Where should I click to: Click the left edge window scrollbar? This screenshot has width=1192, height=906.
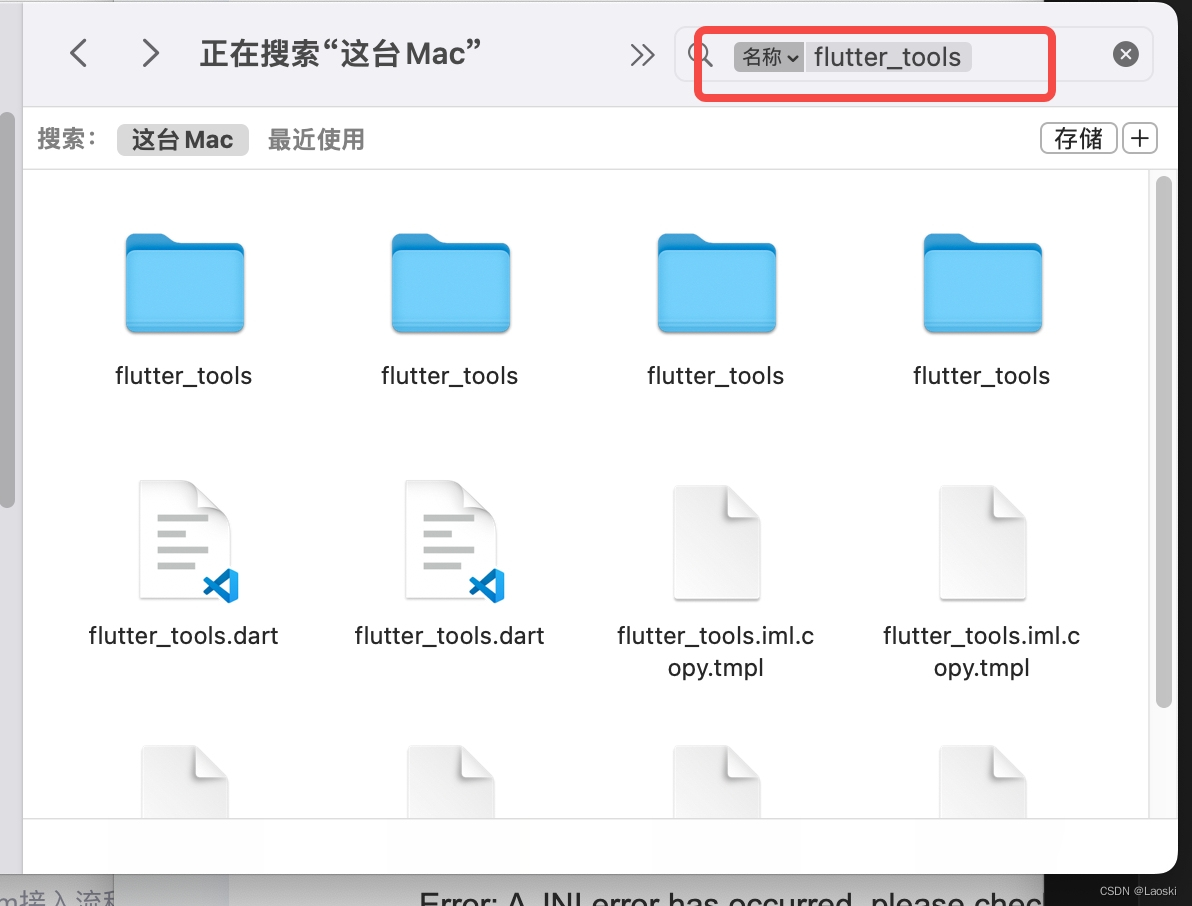[8, 310]
